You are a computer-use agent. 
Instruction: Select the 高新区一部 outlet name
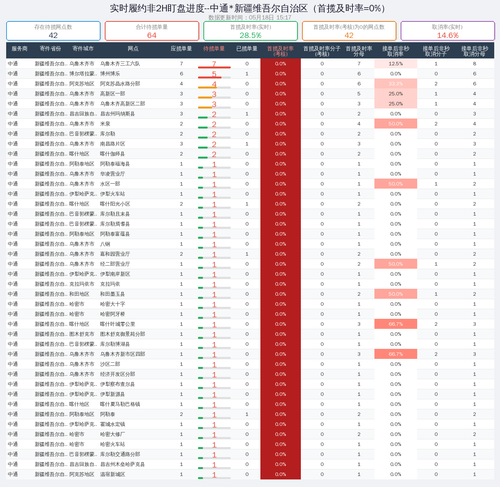[112, 94]
